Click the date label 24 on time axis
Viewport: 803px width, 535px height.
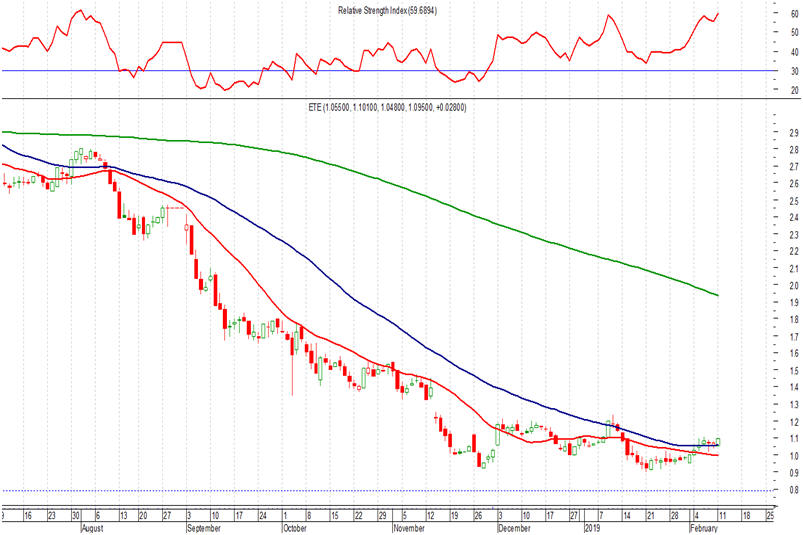coord(262,516)
